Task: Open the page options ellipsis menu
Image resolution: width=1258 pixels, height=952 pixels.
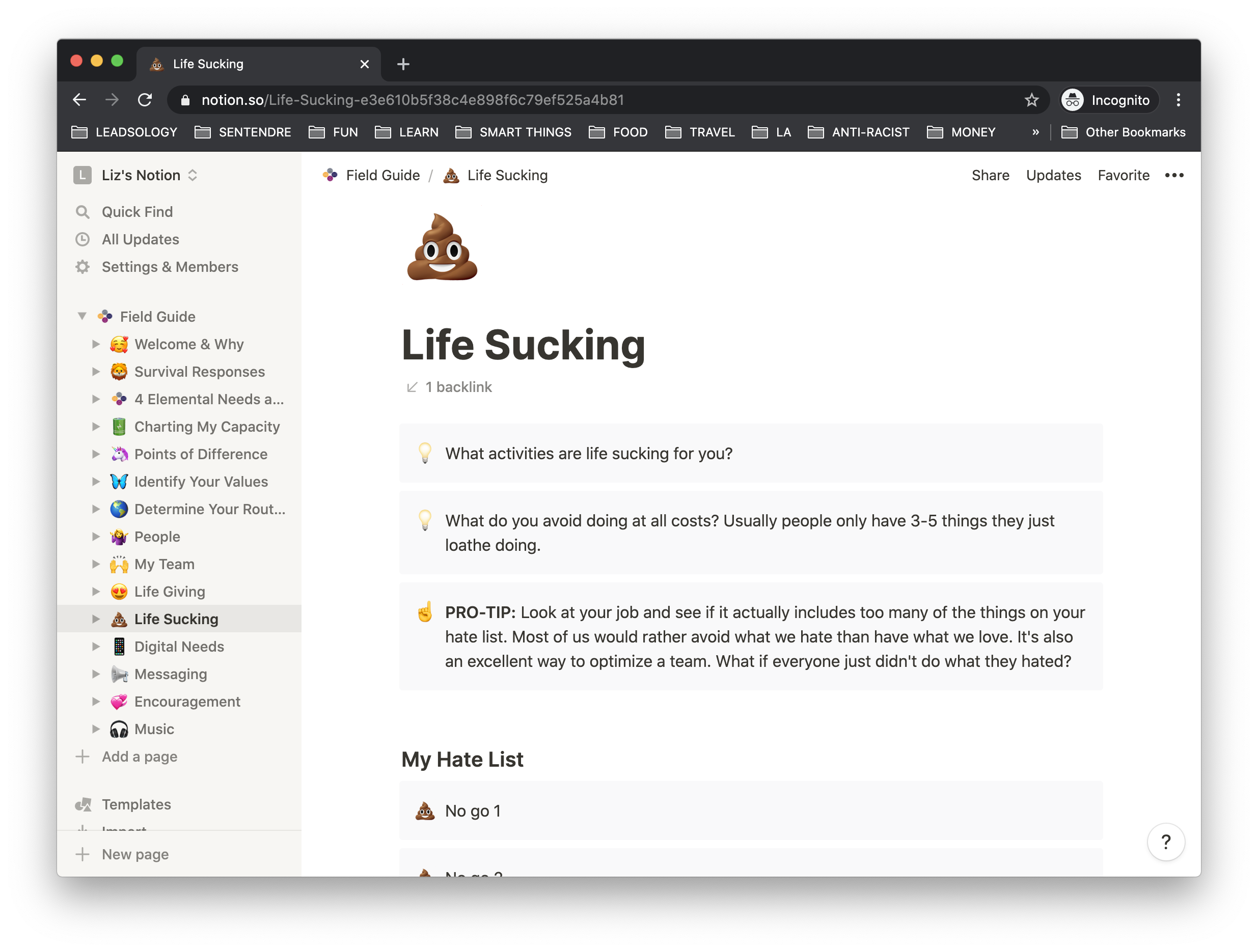Action: pos(1174,175)
